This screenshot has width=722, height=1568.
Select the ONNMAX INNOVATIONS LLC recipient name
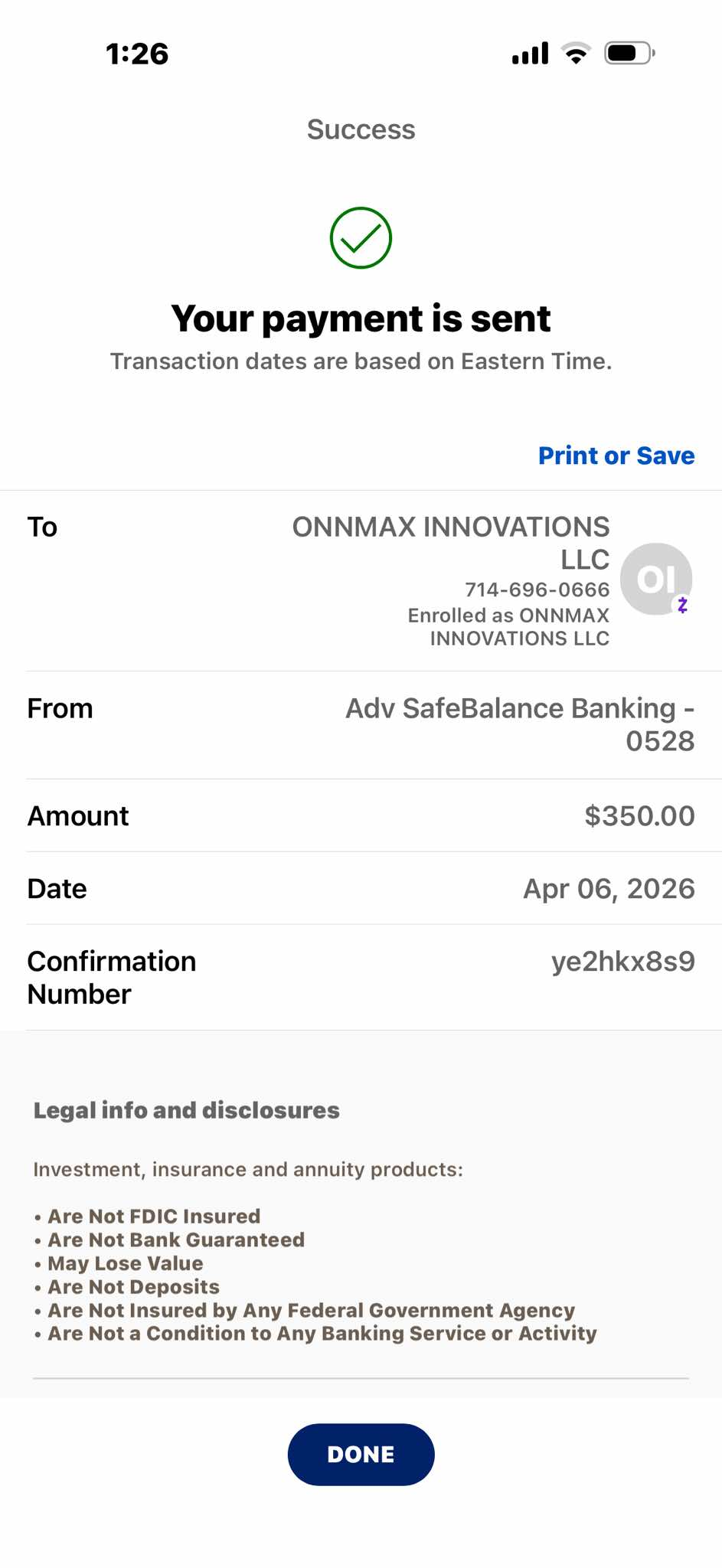451,543
